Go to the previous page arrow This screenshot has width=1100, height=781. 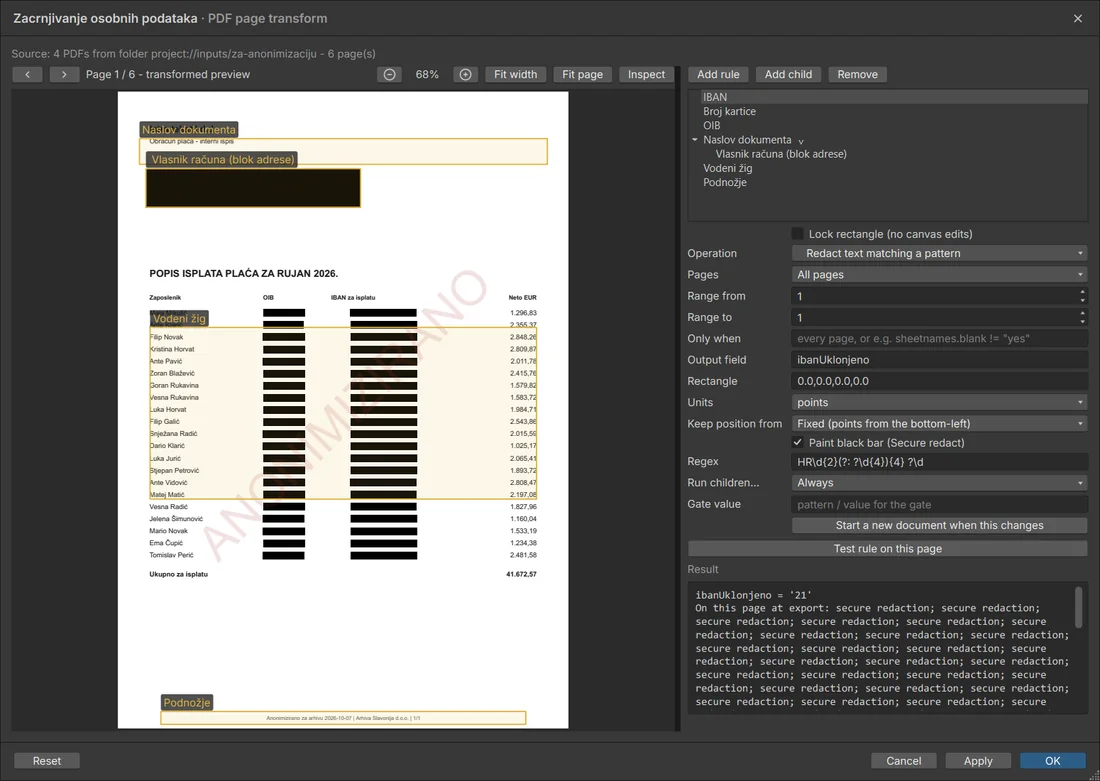(27, 74)
